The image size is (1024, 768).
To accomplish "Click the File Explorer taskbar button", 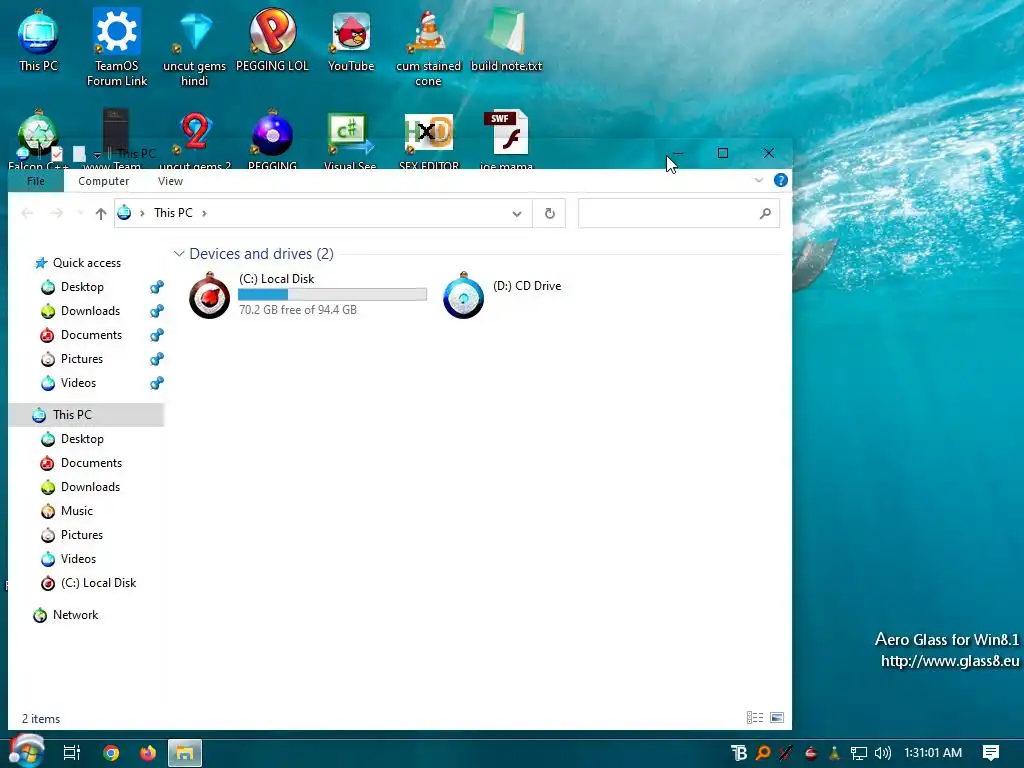I will pos(185,753).
